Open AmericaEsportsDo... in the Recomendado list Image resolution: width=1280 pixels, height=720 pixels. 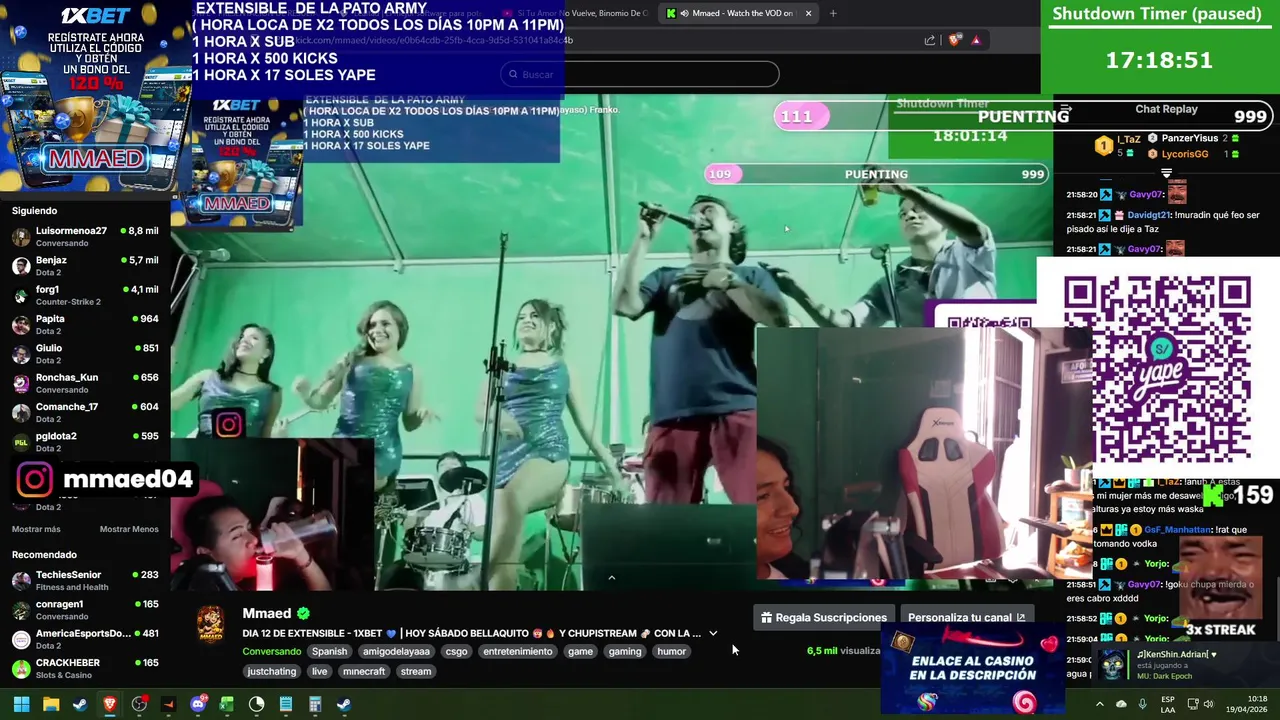tap(85, 639)
